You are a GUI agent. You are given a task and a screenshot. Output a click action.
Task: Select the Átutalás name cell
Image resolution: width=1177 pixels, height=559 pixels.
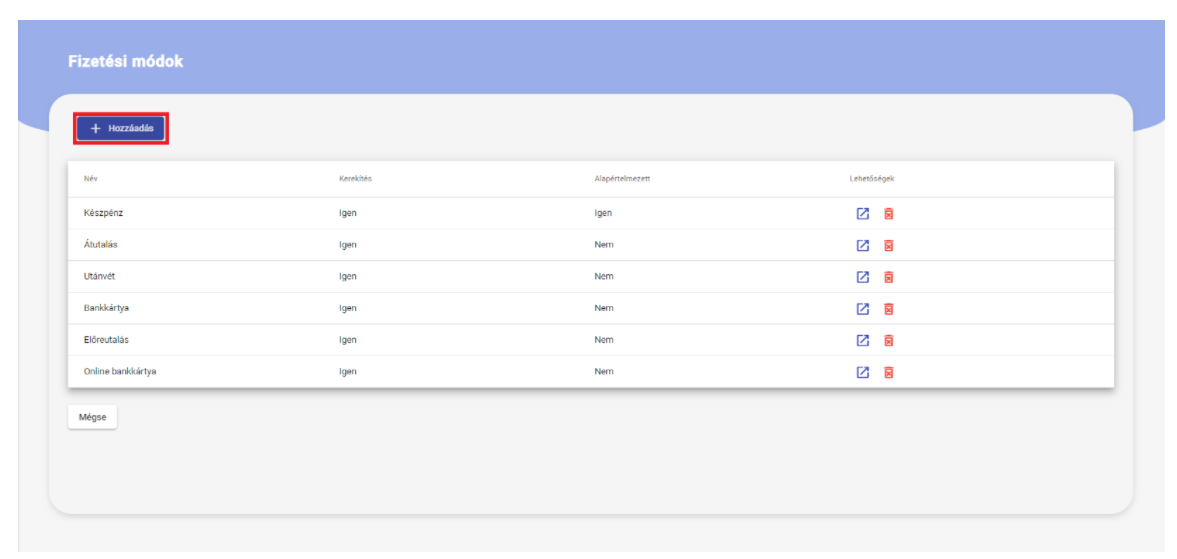[101, 245]
